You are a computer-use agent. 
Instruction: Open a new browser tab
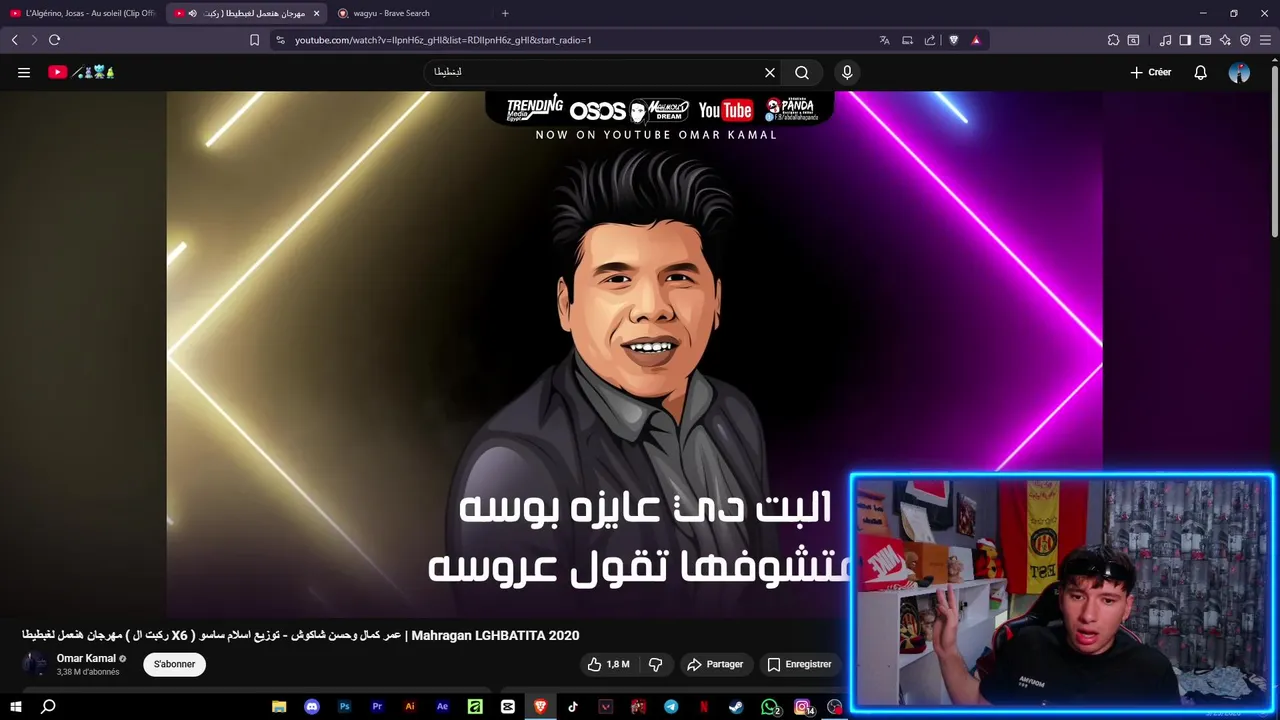click(x=505, y=13)
